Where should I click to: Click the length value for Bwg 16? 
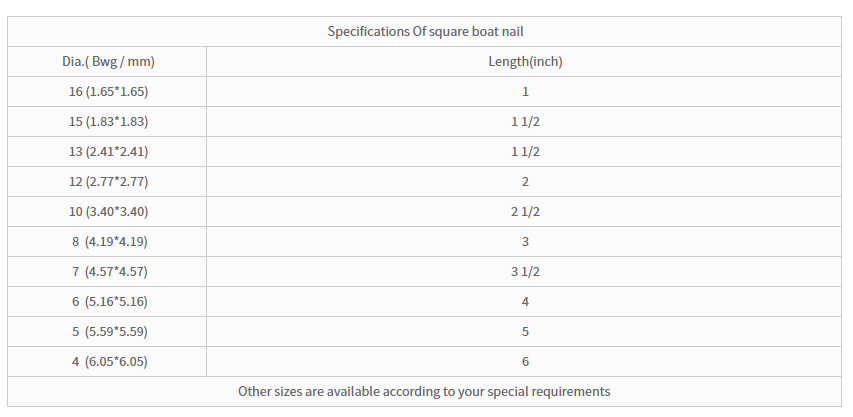coord(525,92)
